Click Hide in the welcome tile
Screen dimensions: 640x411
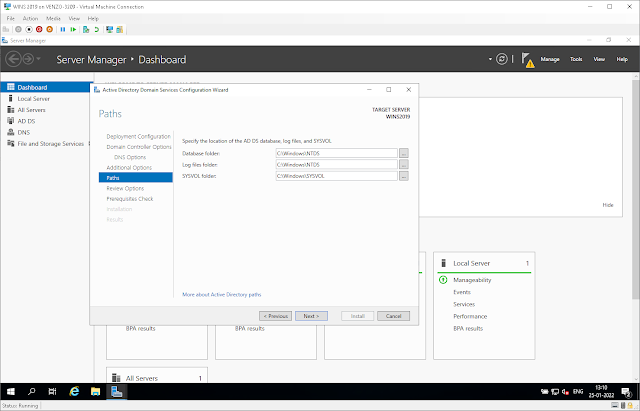tap(608, 205)
